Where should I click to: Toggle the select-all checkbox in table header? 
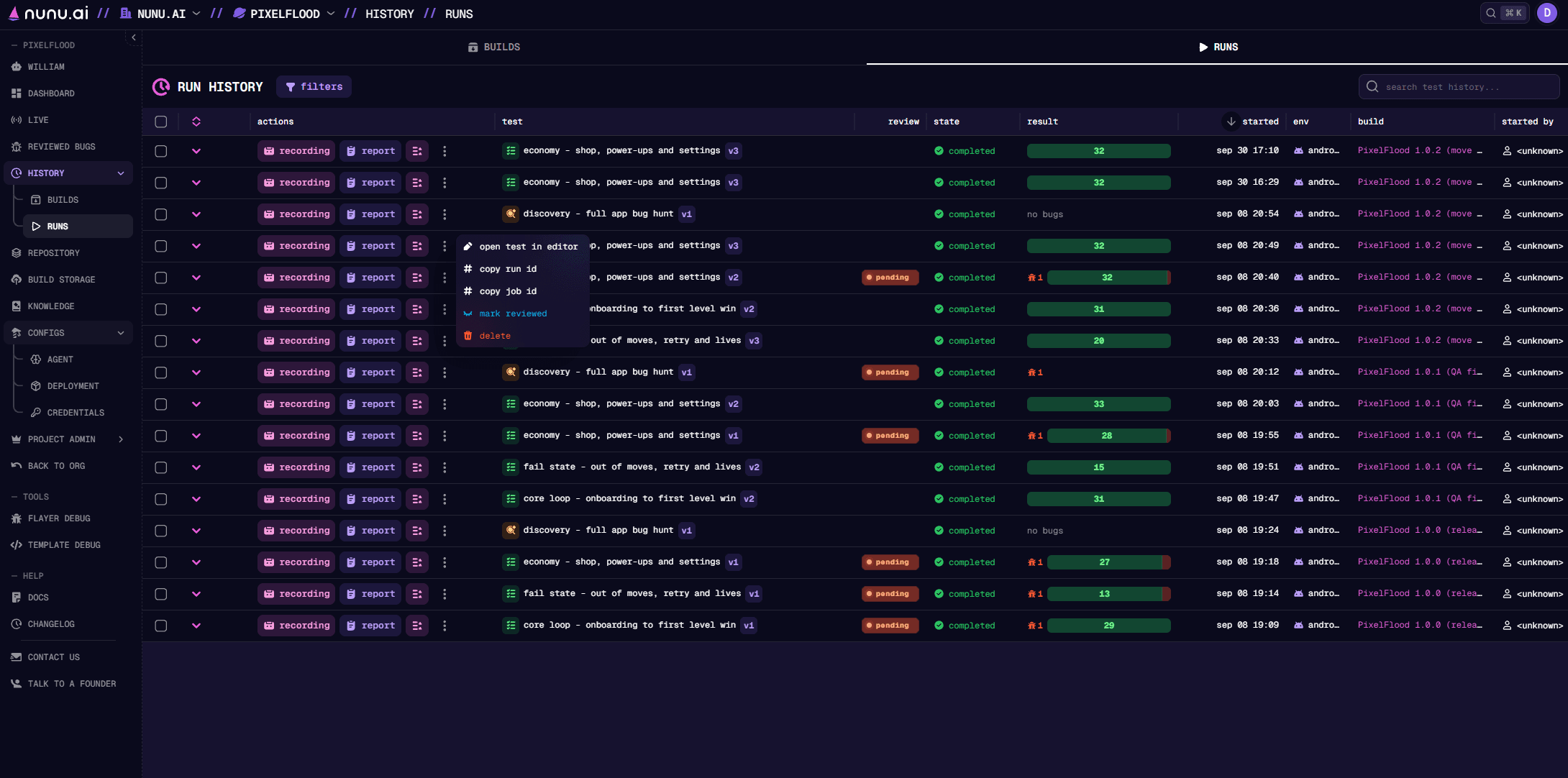coord(161,122)
